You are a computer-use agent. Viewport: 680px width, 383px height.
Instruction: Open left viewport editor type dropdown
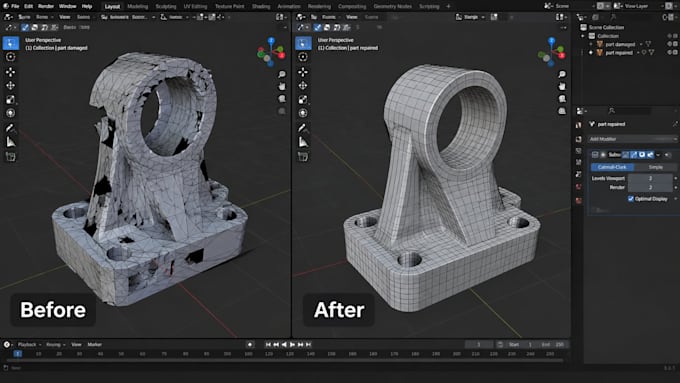pyautogui.click(x=8, y=17)
